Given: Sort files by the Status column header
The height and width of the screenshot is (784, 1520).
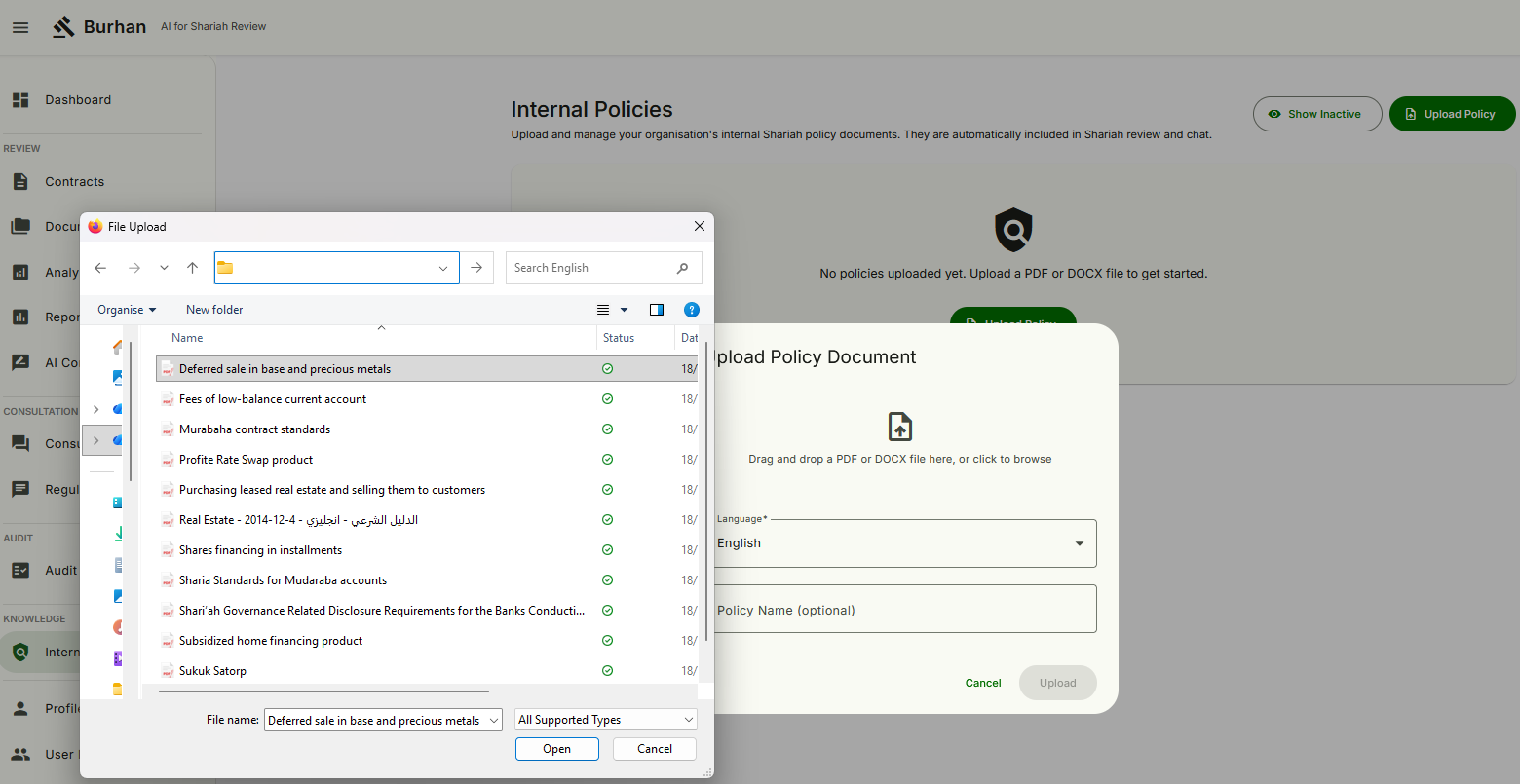Looking at the screenshot, I should click(x=619, y=338).
